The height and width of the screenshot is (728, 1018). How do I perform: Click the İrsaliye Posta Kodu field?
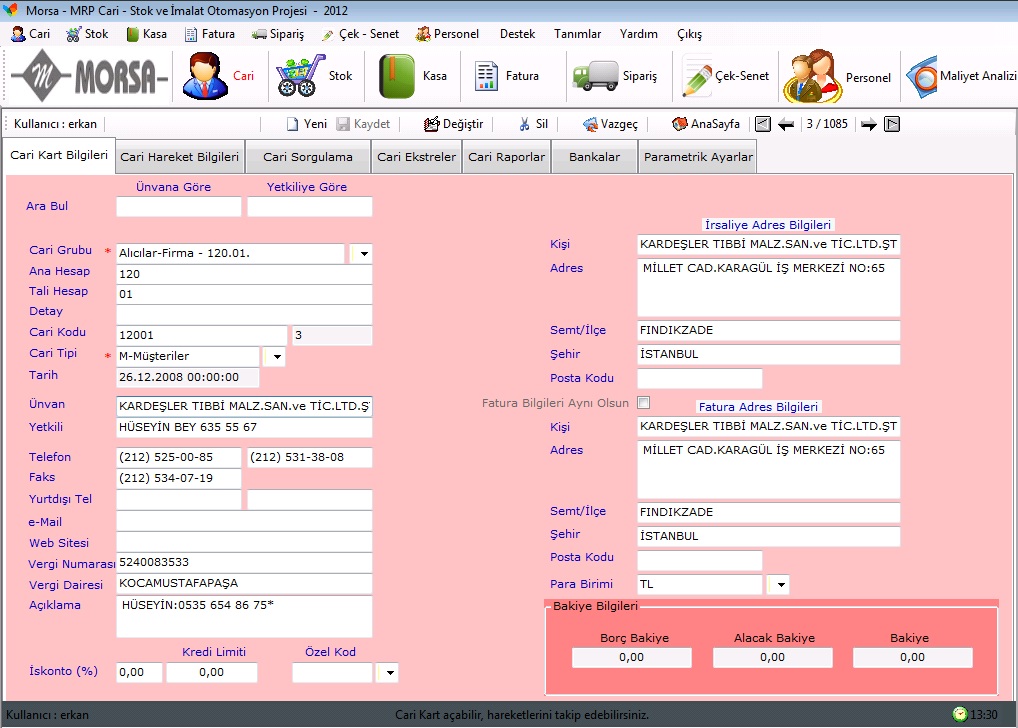click(x=700, y=378)
